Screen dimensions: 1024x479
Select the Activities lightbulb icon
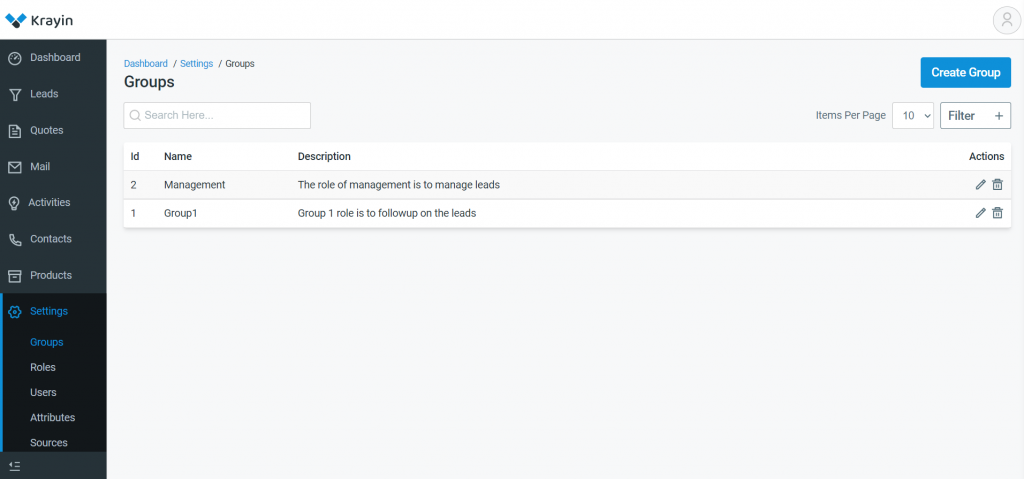pyautogui.click(x=14, y=203)
